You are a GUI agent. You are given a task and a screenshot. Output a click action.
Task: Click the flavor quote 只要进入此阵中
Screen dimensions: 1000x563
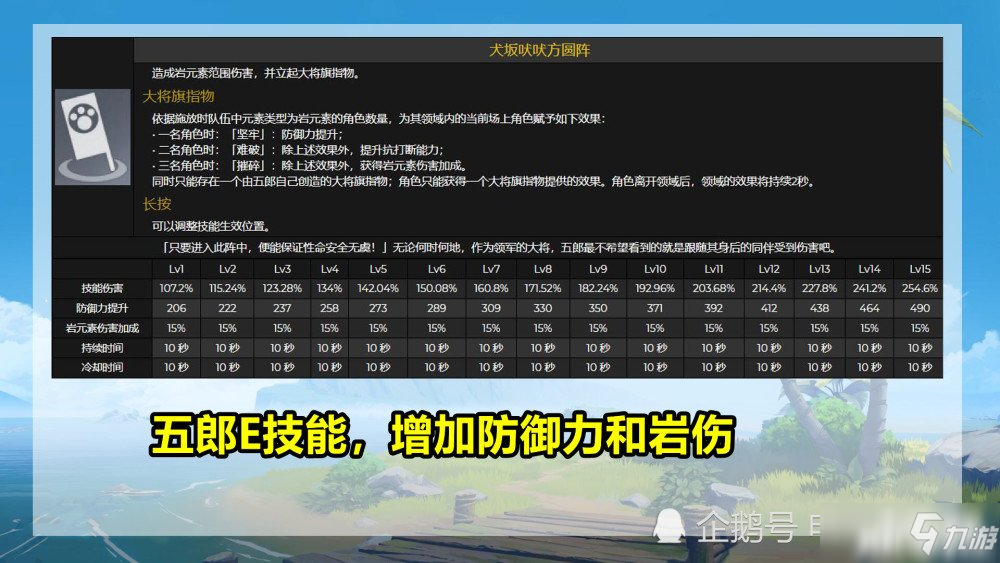[x=499, y=248]
